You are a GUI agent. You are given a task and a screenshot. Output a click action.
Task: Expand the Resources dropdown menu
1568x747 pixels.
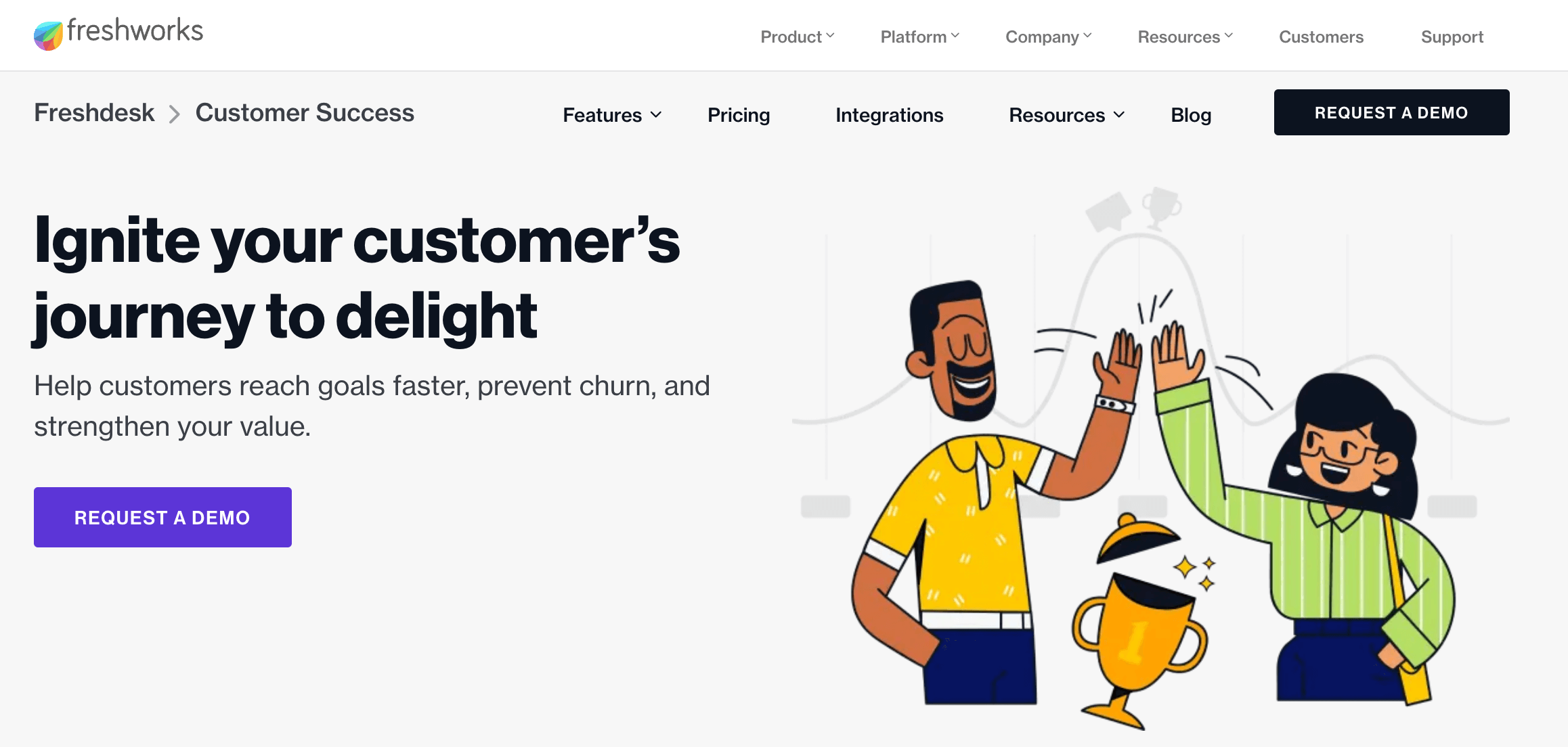coord(1065,113)
